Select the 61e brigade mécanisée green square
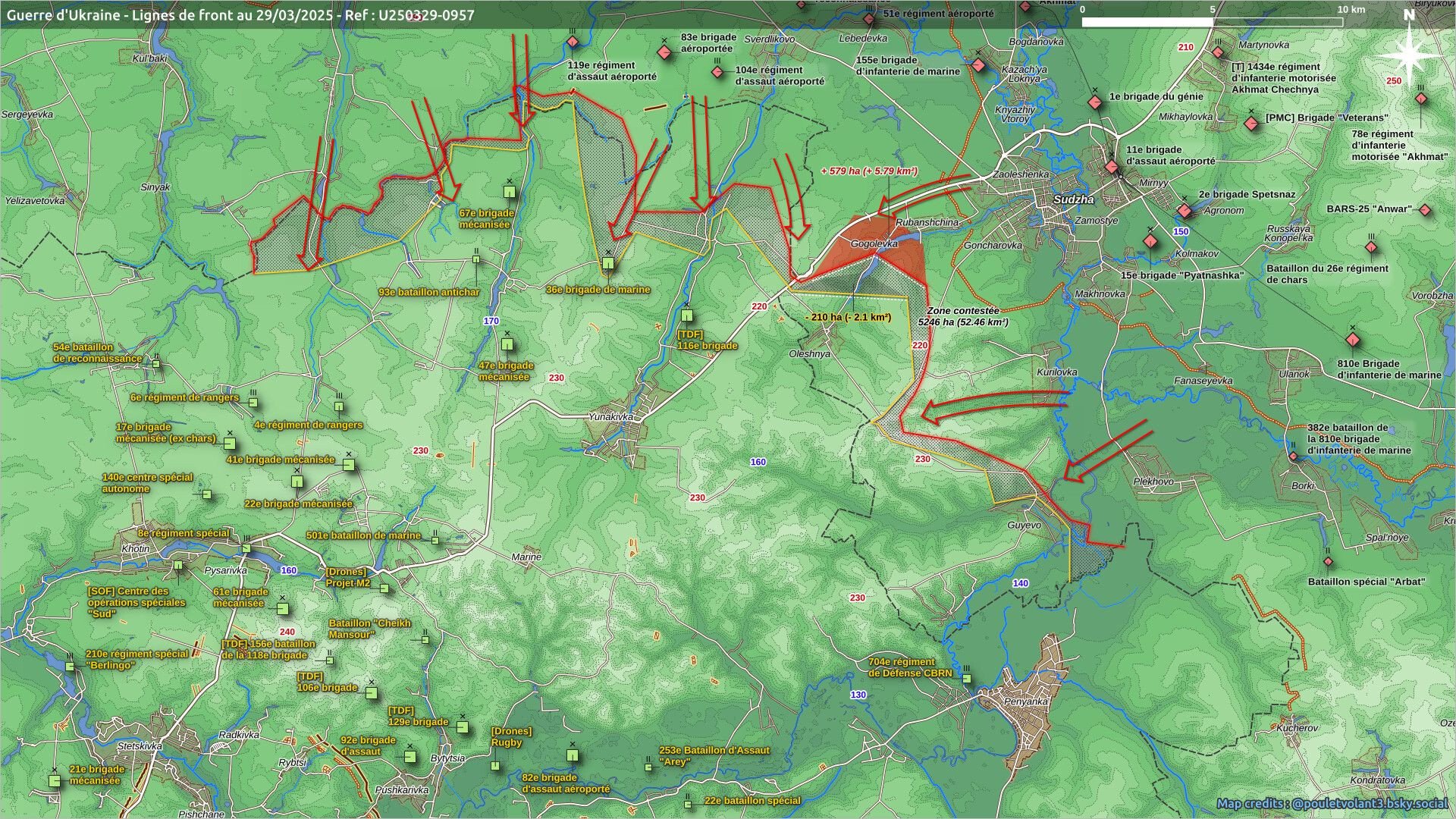 tap(283, 608)
